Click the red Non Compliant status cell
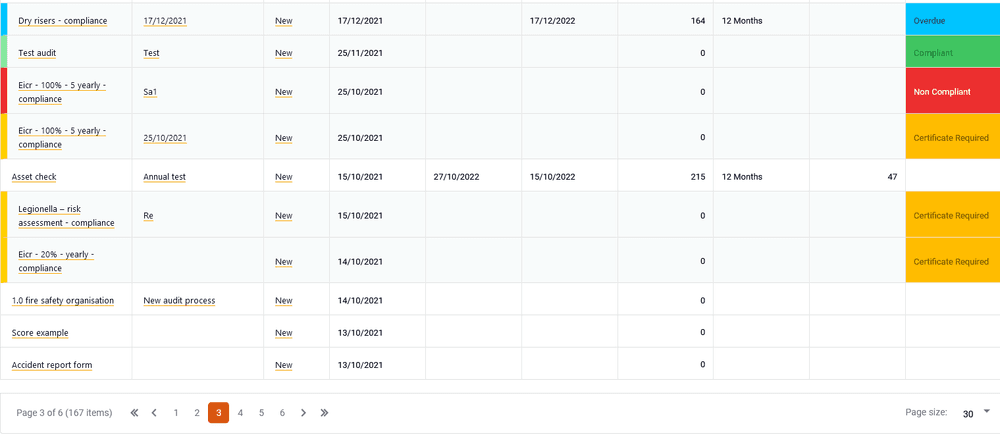The width and height of the screenshot is (1000, 435). 953,92
